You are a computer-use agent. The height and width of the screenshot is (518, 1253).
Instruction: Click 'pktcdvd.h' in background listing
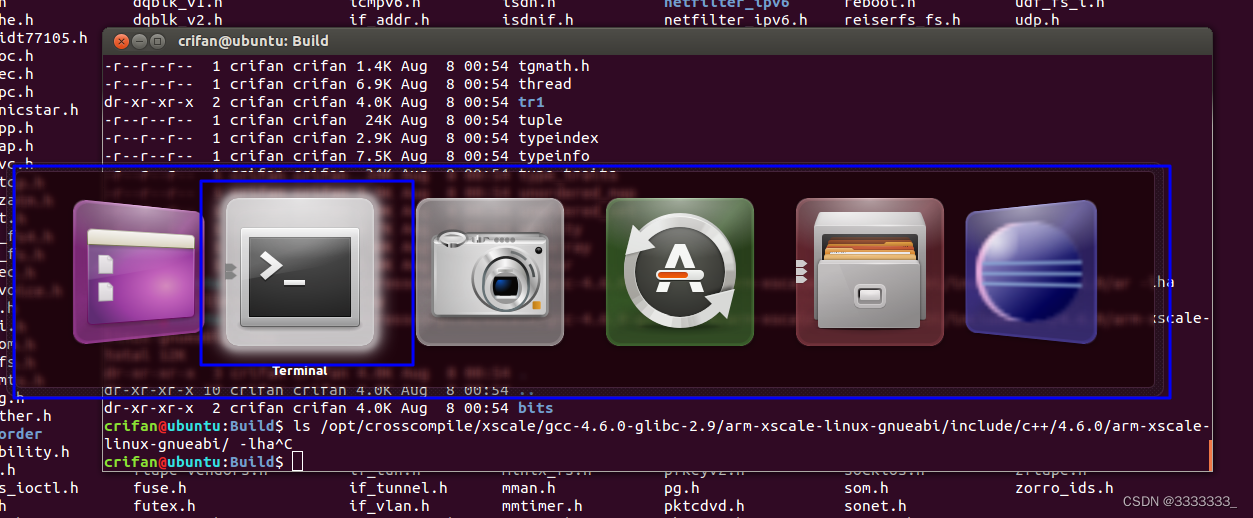pyautogui.click(x=704, y=506)
